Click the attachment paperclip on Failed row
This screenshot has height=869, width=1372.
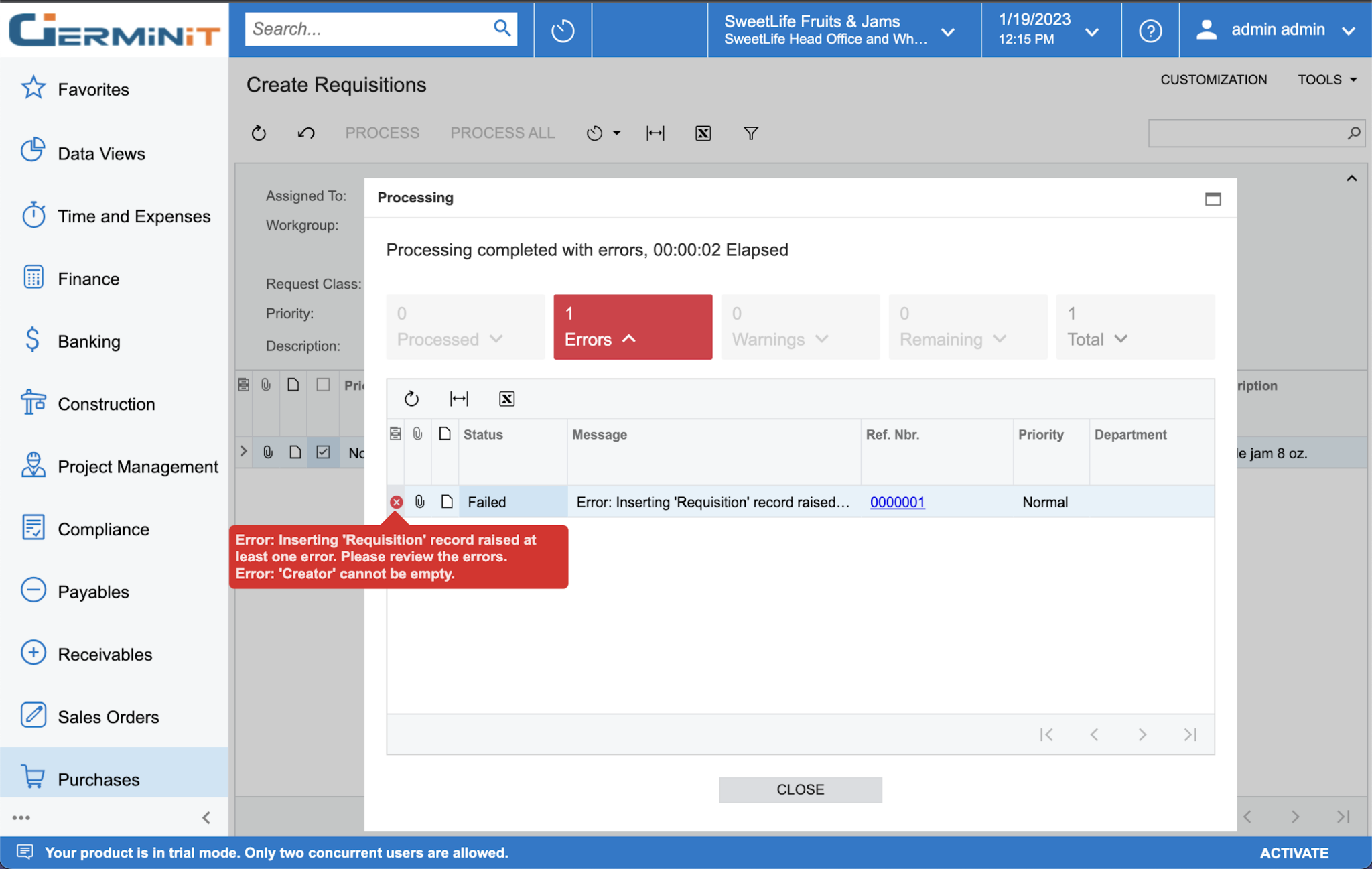[x=419, y=502]
